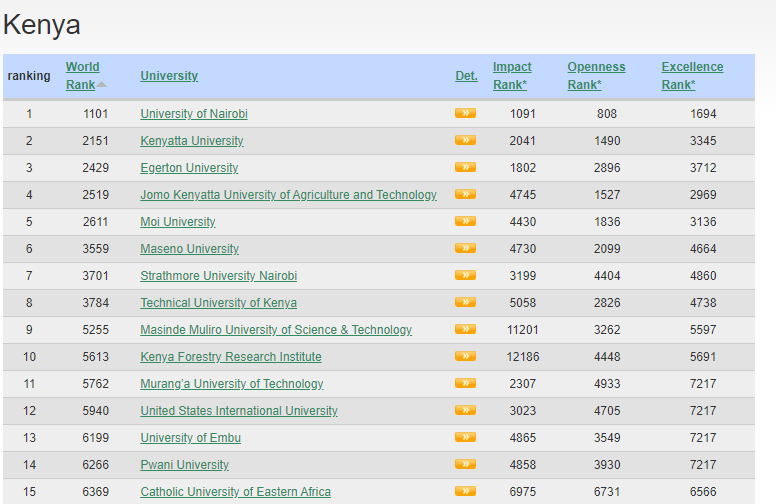Click the sort arrow beside World Rank

pos(102,85)
